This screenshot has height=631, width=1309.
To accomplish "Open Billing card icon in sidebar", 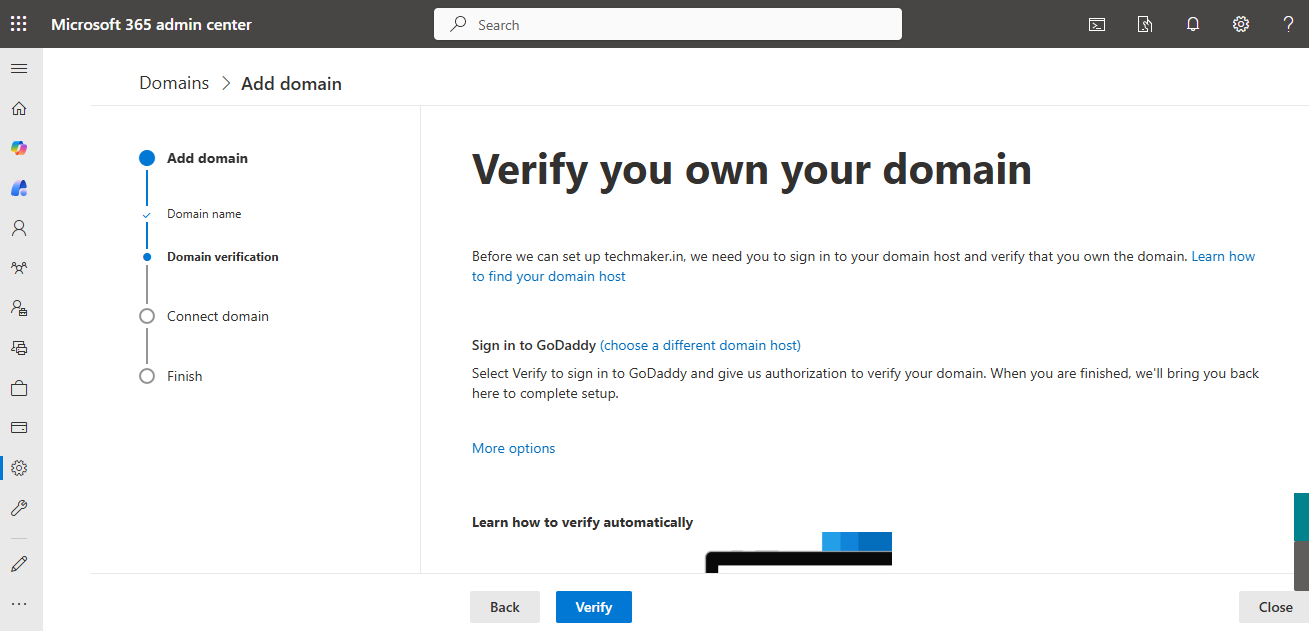I will point(19,427).
